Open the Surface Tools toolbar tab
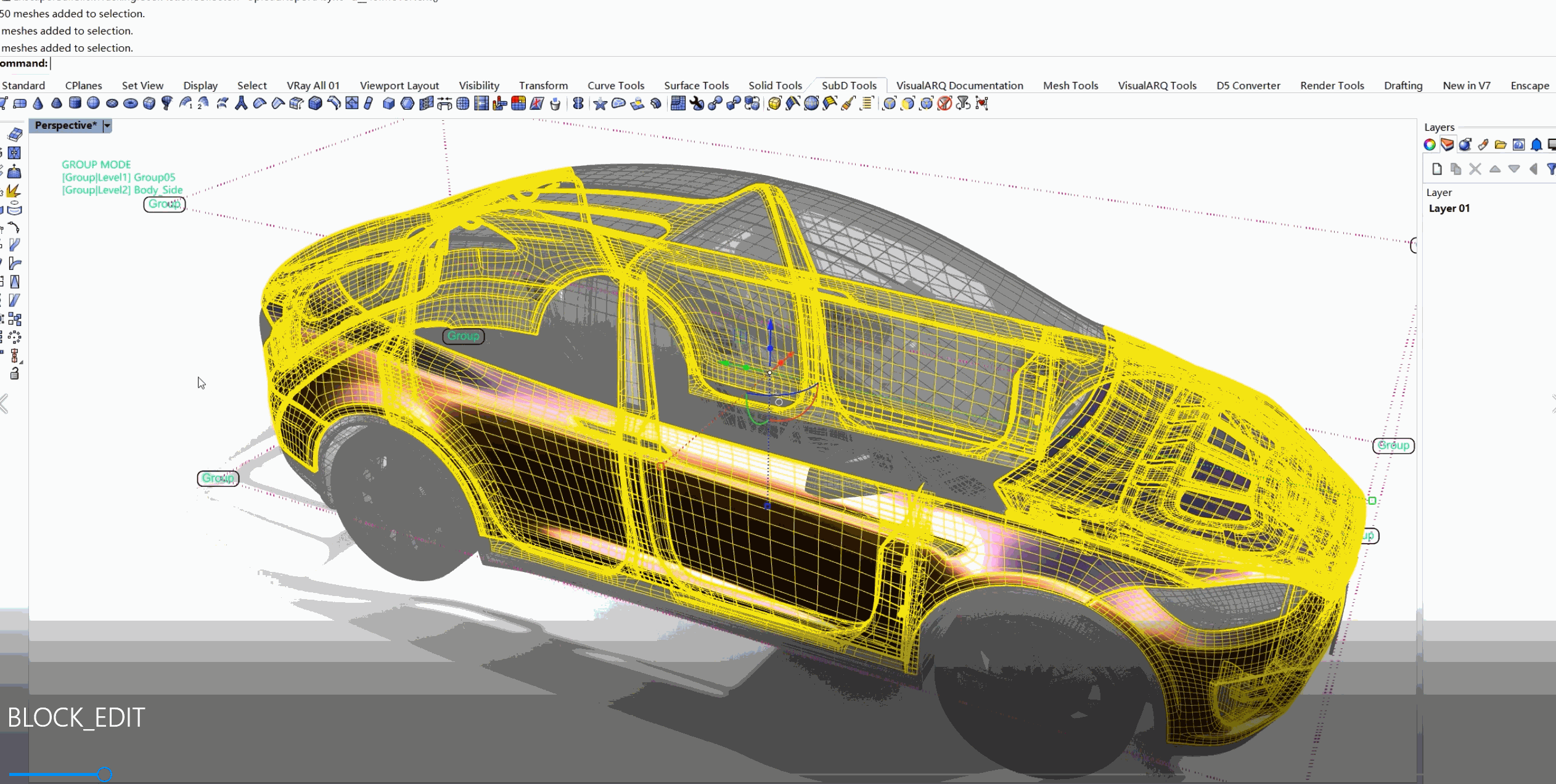The width and height of the screenshot is (1556, 784). coord(696,86)
